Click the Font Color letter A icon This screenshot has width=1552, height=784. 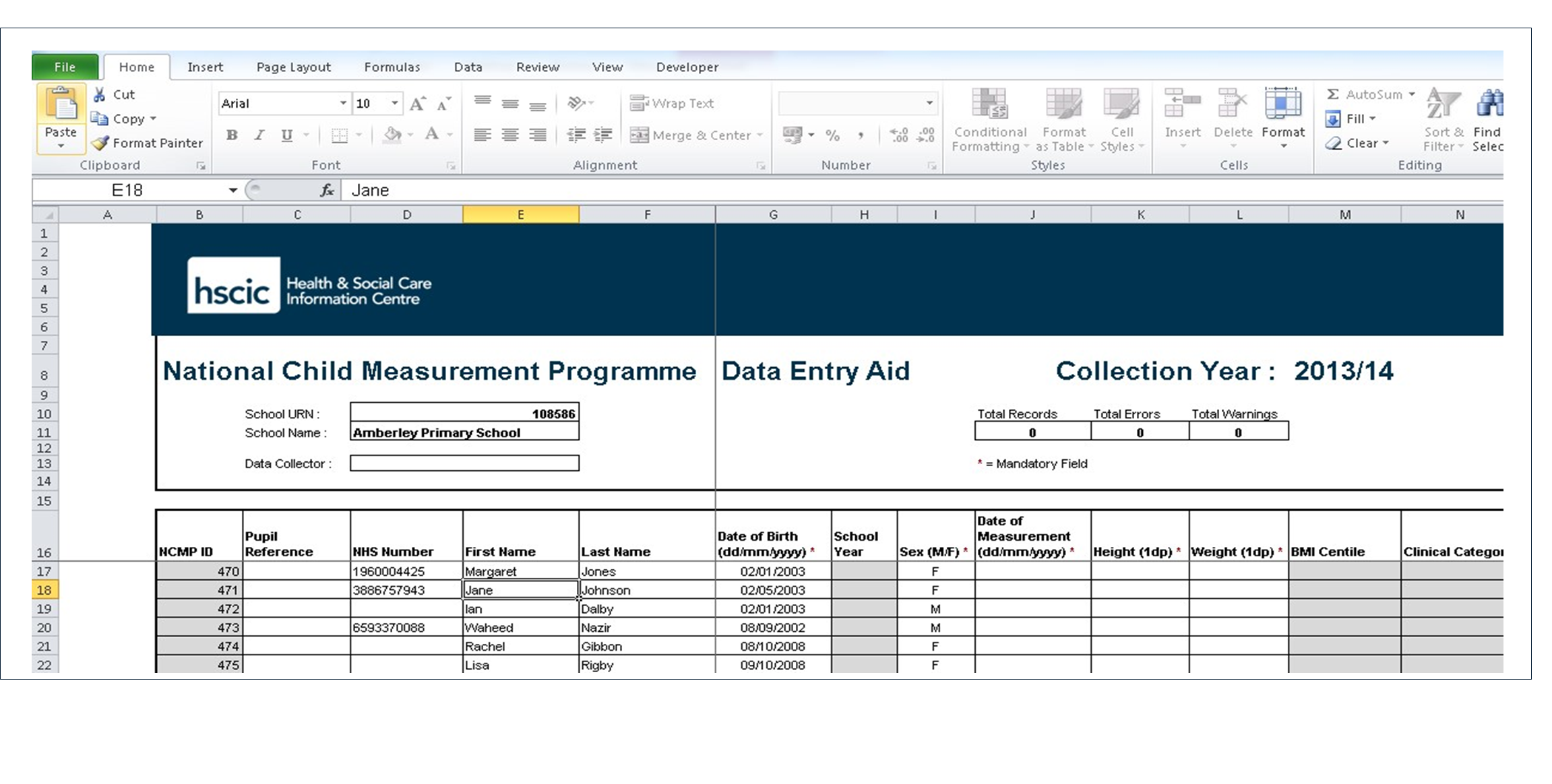coord(432,135)
